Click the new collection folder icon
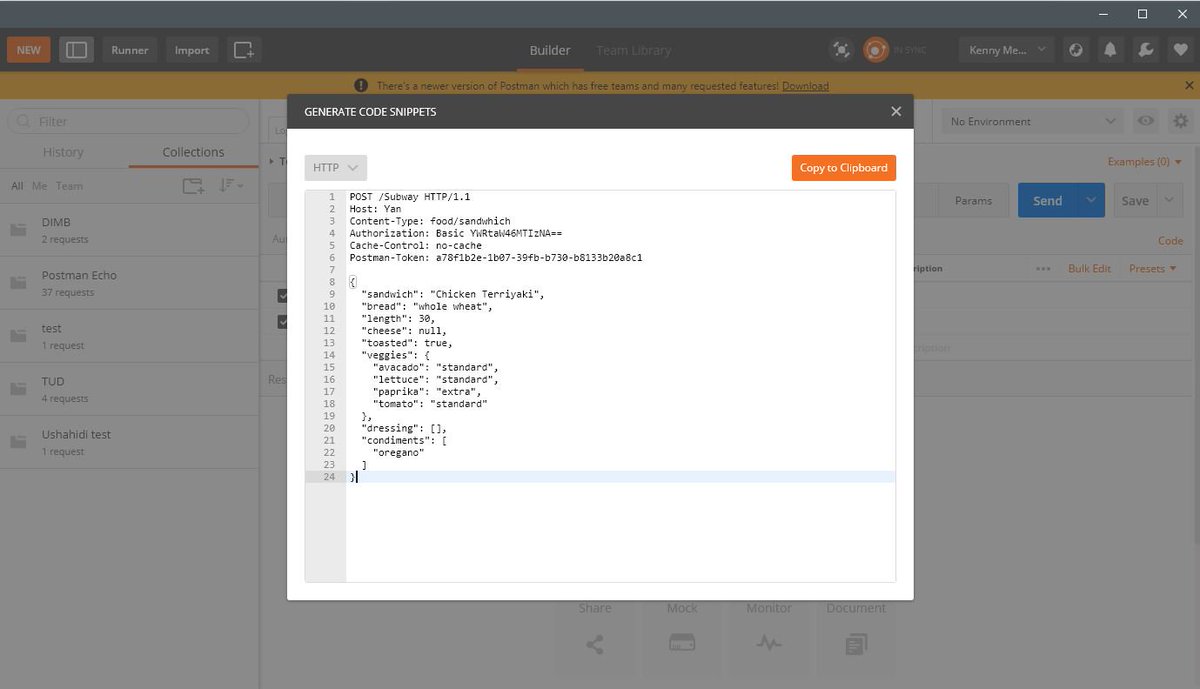Screen dimensions: 1200x689 pos(193,186)
